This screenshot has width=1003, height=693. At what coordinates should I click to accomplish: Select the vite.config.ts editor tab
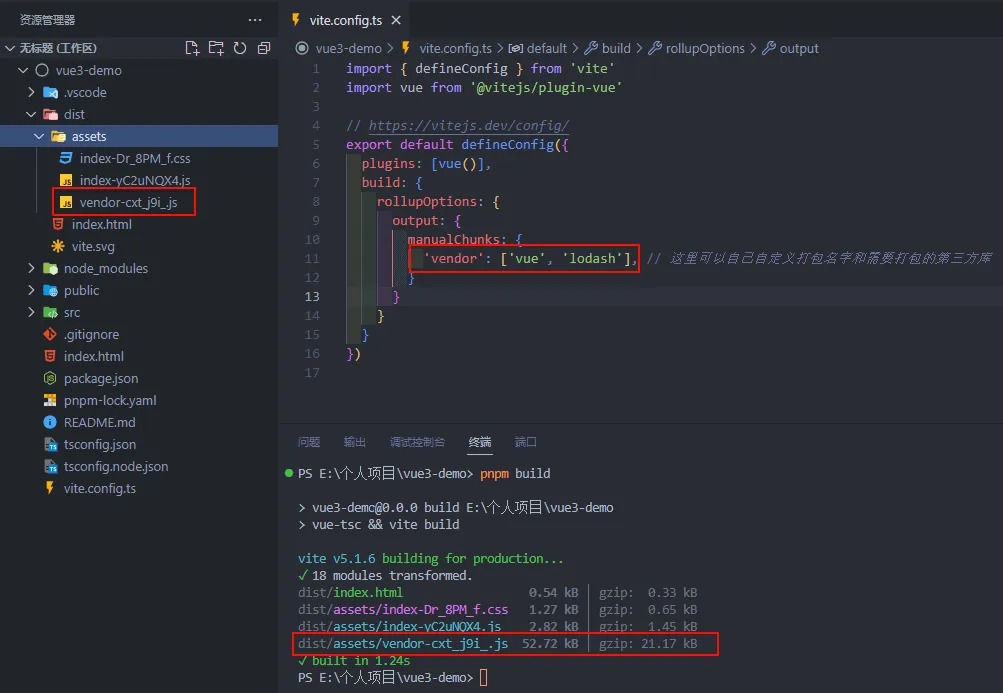[345, 20]
